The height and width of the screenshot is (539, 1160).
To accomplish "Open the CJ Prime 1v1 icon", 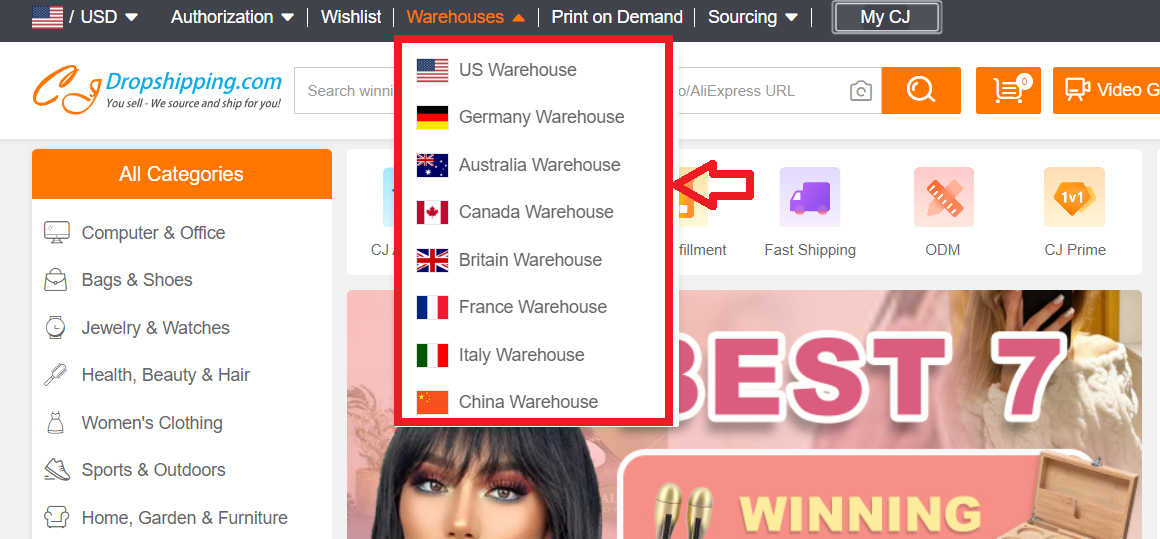I will coord(1074,197).
